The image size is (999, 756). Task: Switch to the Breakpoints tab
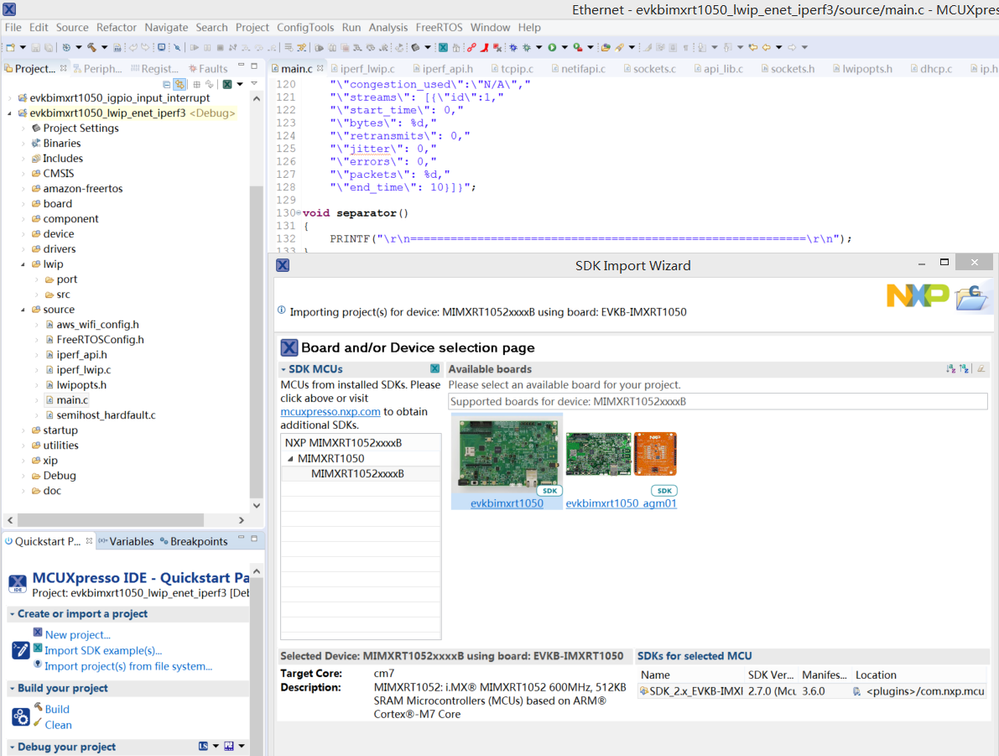[194, 541]
